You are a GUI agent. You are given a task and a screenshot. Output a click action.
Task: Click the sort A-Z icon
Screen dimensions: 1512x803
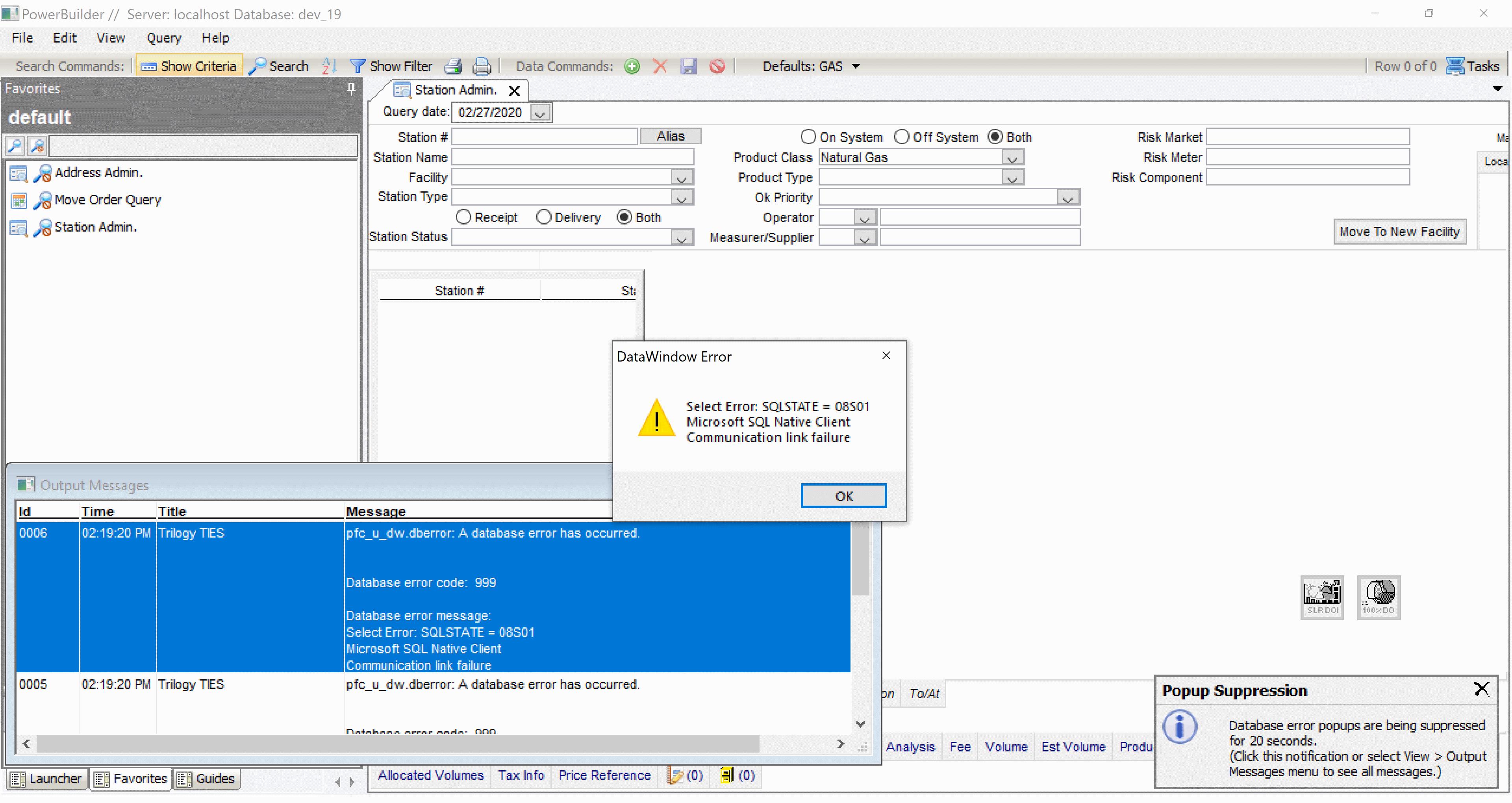329,66
